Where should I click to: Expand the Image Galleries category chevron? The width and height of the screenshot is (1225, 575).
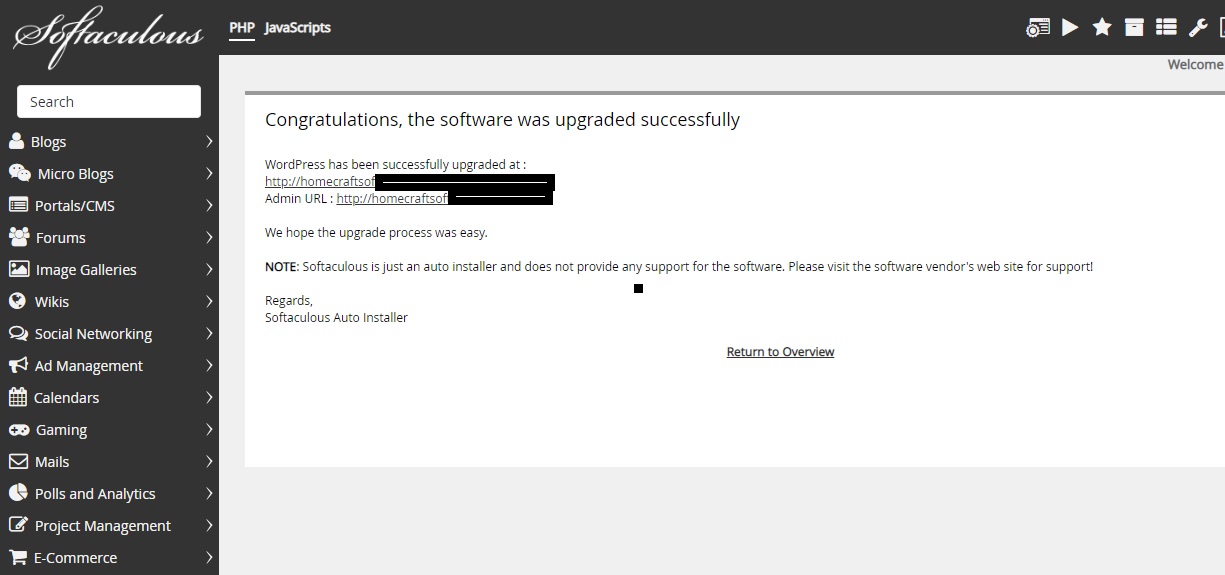[x=209, y=269]
